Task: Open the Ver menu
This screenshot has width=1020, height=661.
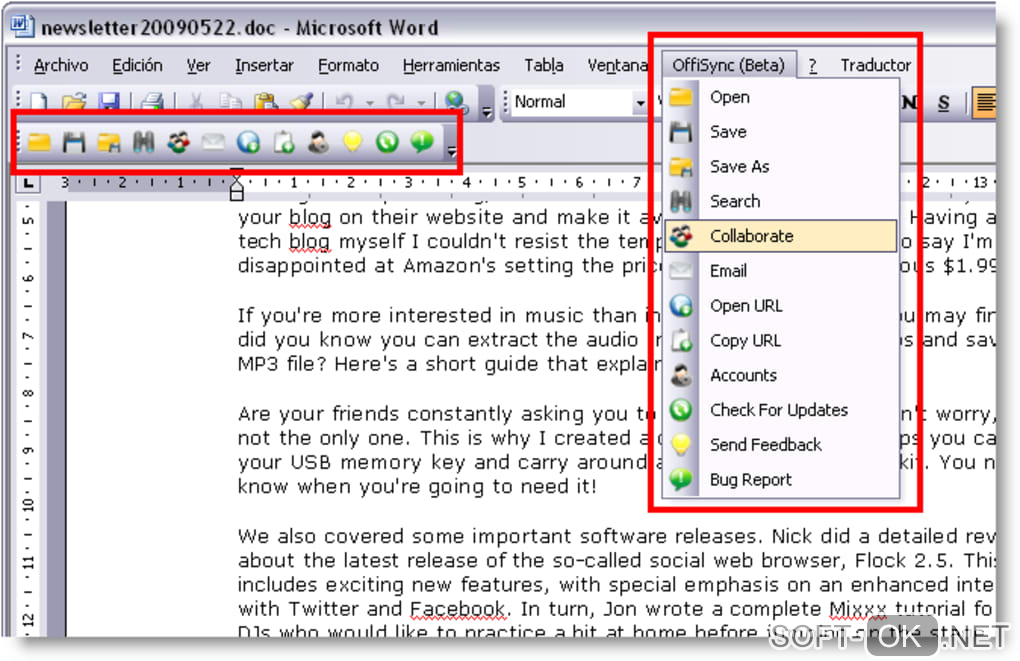Action: click(198, 66)
